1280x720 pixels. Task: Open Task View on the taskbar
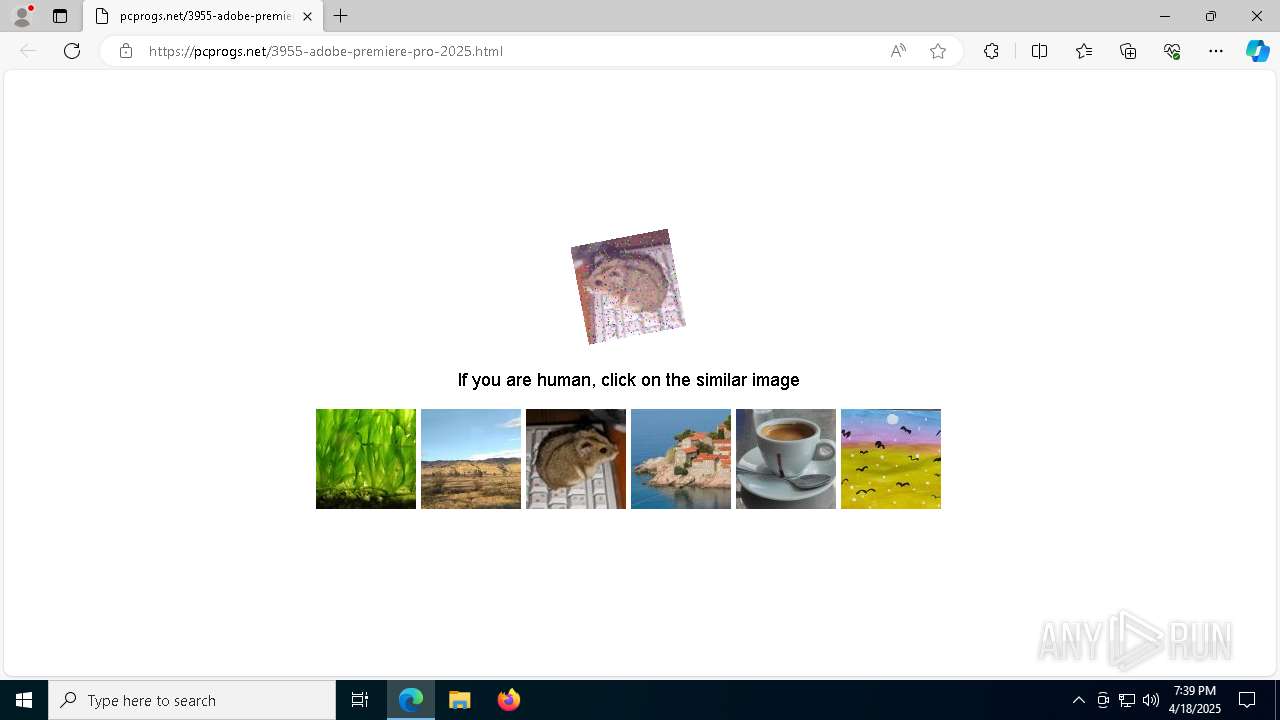pyautogui.click(x=360, y=700)
